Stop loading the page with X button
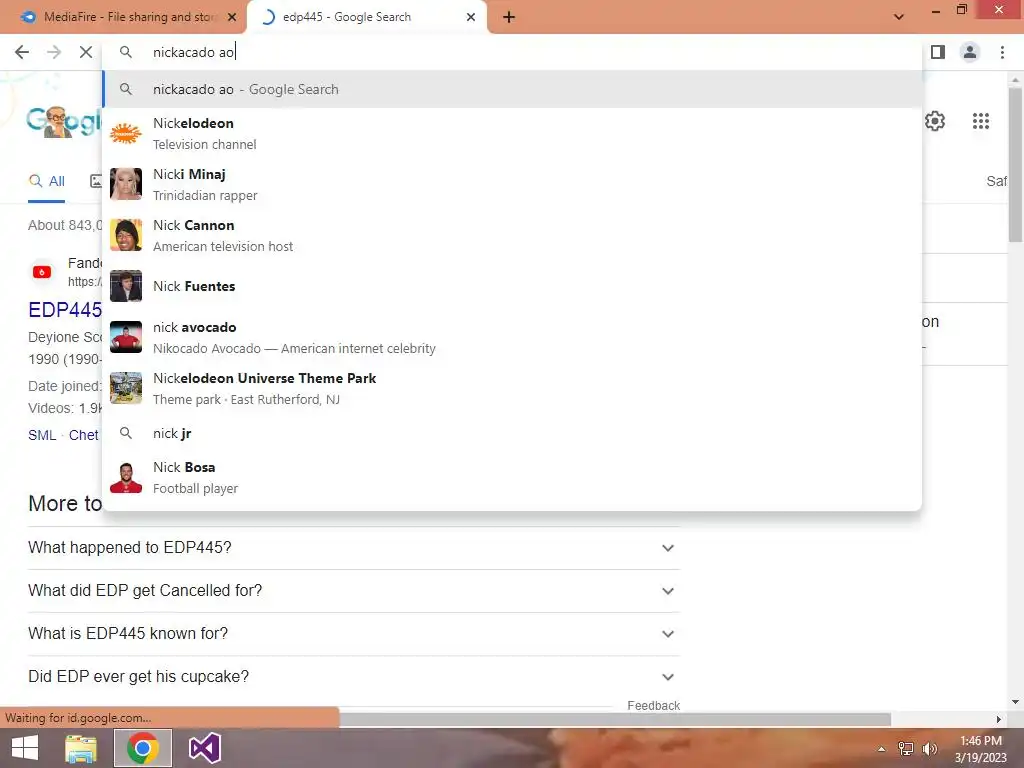 coord(86,52)
